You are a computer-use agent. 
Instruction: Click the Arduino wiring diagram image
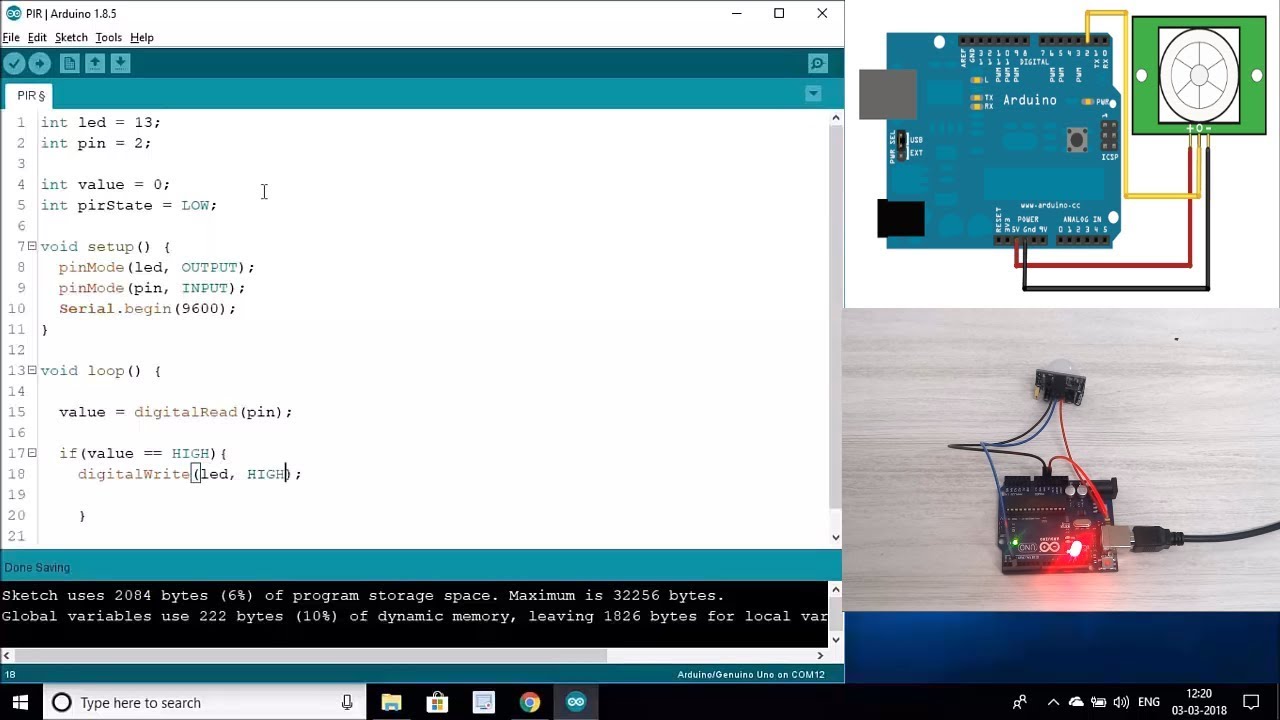coord(1062,153)
